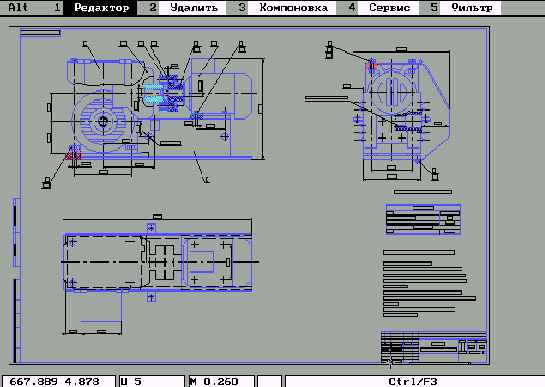Click the Ctrl/F3 hint in status bar
The width and height of the screenshot is (545, 387).
tap(413, 381)
